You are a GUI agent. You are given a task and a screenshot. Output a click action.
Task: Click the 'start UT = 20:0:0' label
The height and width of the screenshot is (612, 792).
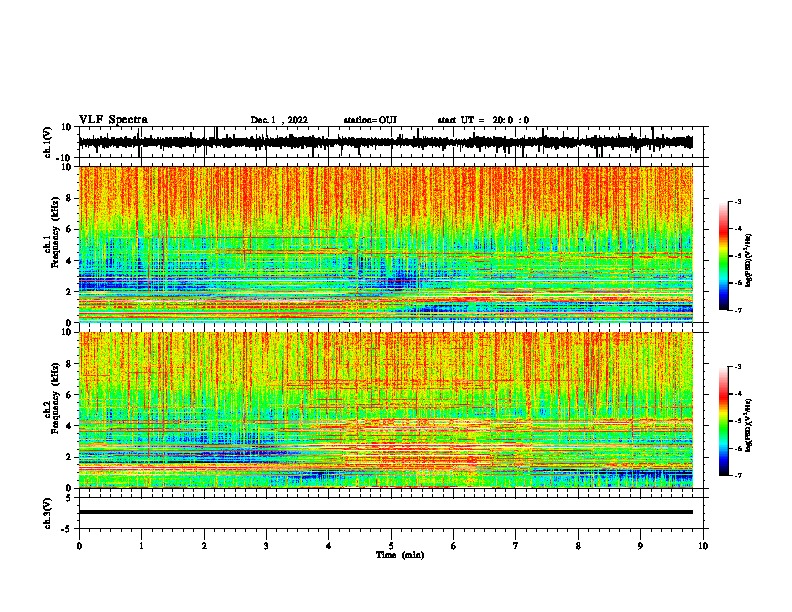coord(483,120)
